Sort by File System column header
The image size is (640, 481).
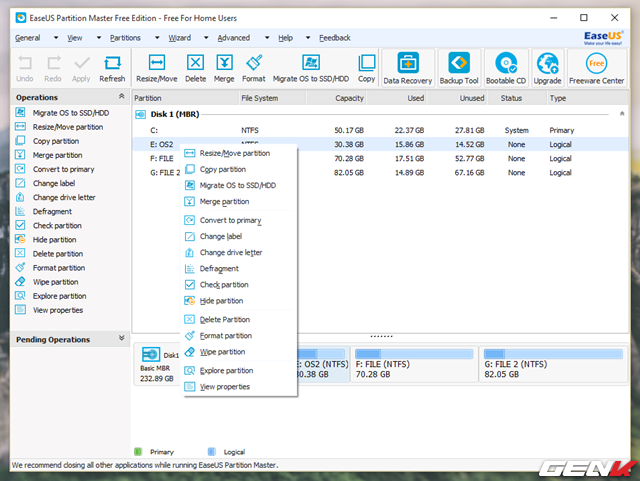272,98
